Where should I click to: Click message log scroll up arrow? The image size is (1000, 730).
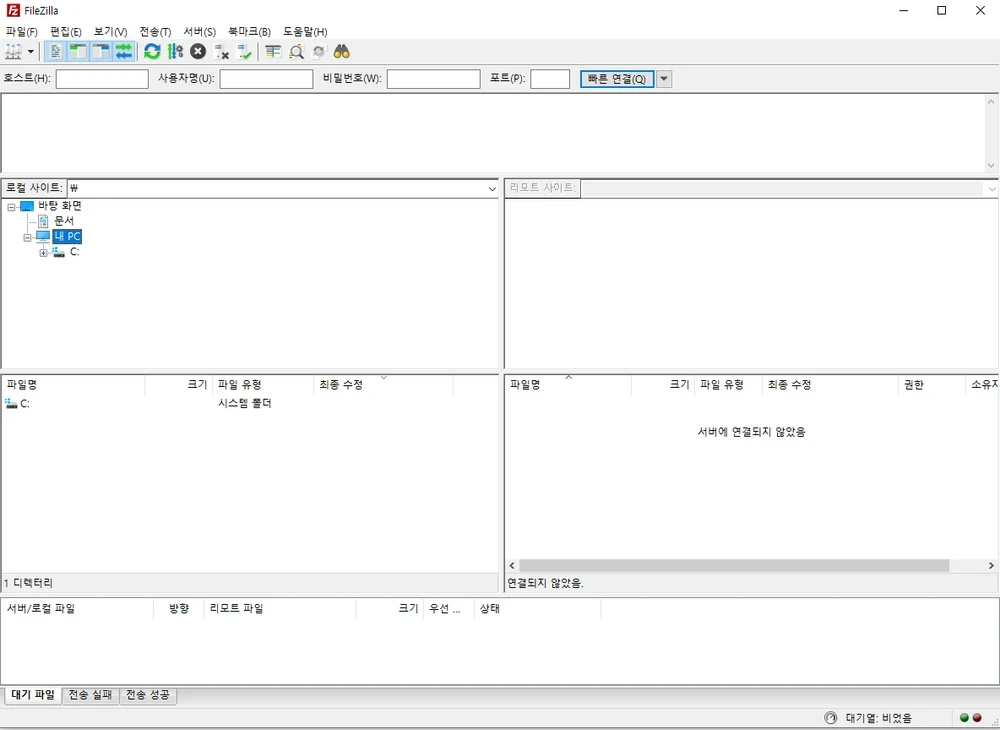tap(991, 101)
